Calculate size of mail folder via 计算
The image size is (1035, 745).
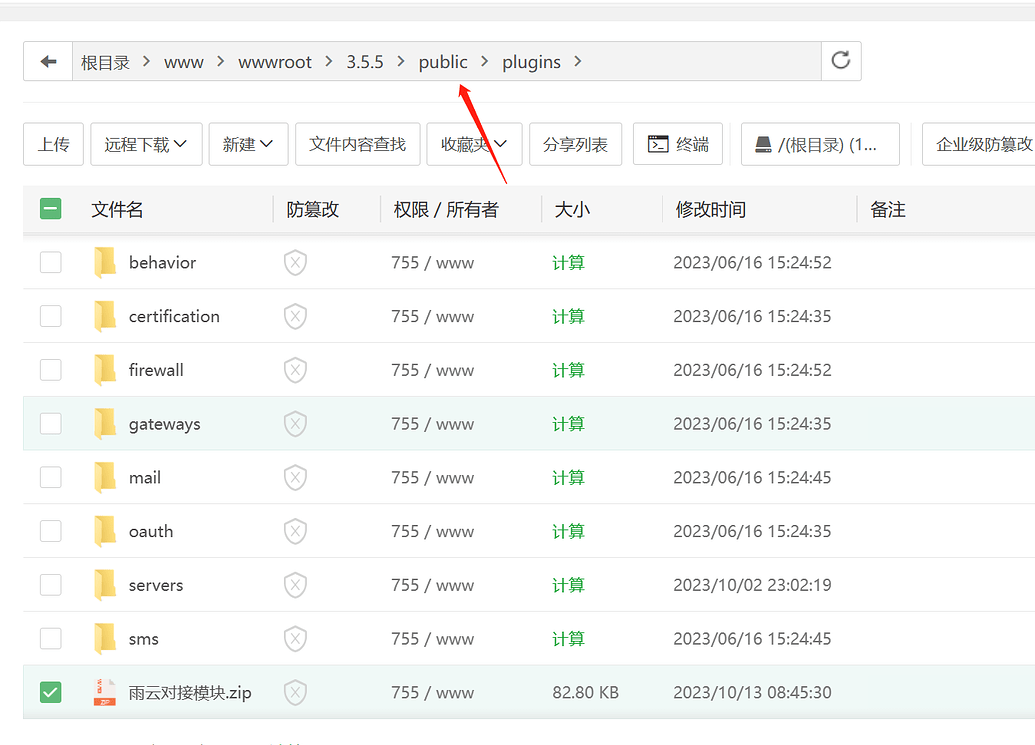(568, 478)
